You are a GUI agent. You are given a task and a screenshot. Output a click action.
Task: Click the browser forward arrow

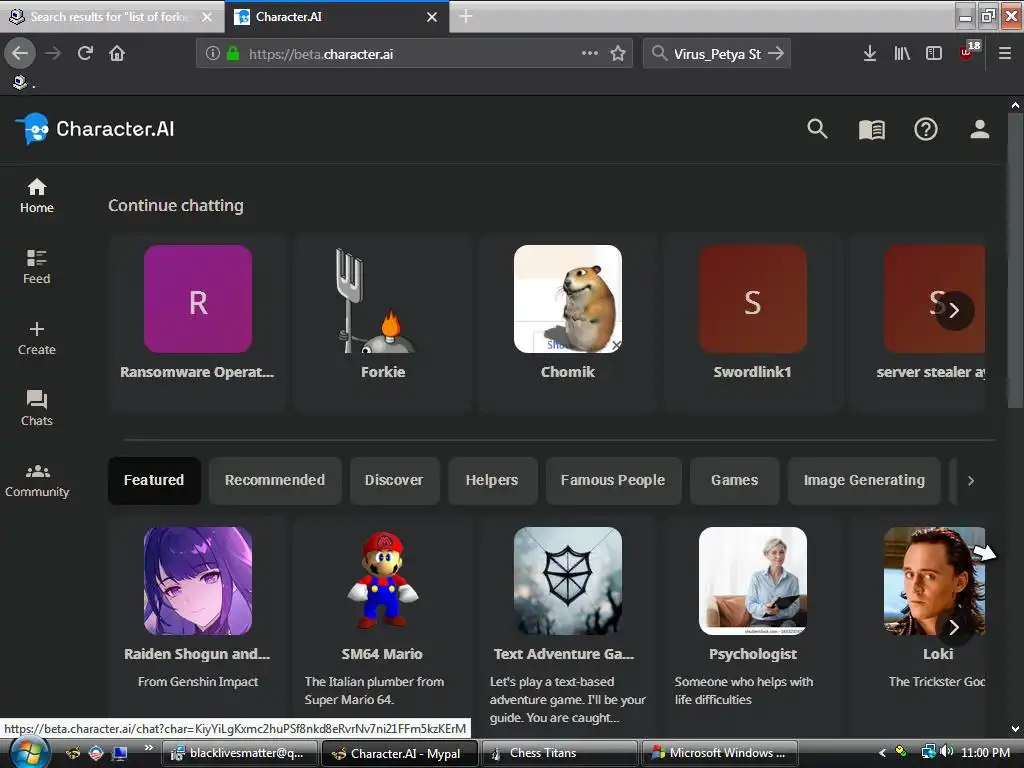pyautogui.click(x=53, y=54)
